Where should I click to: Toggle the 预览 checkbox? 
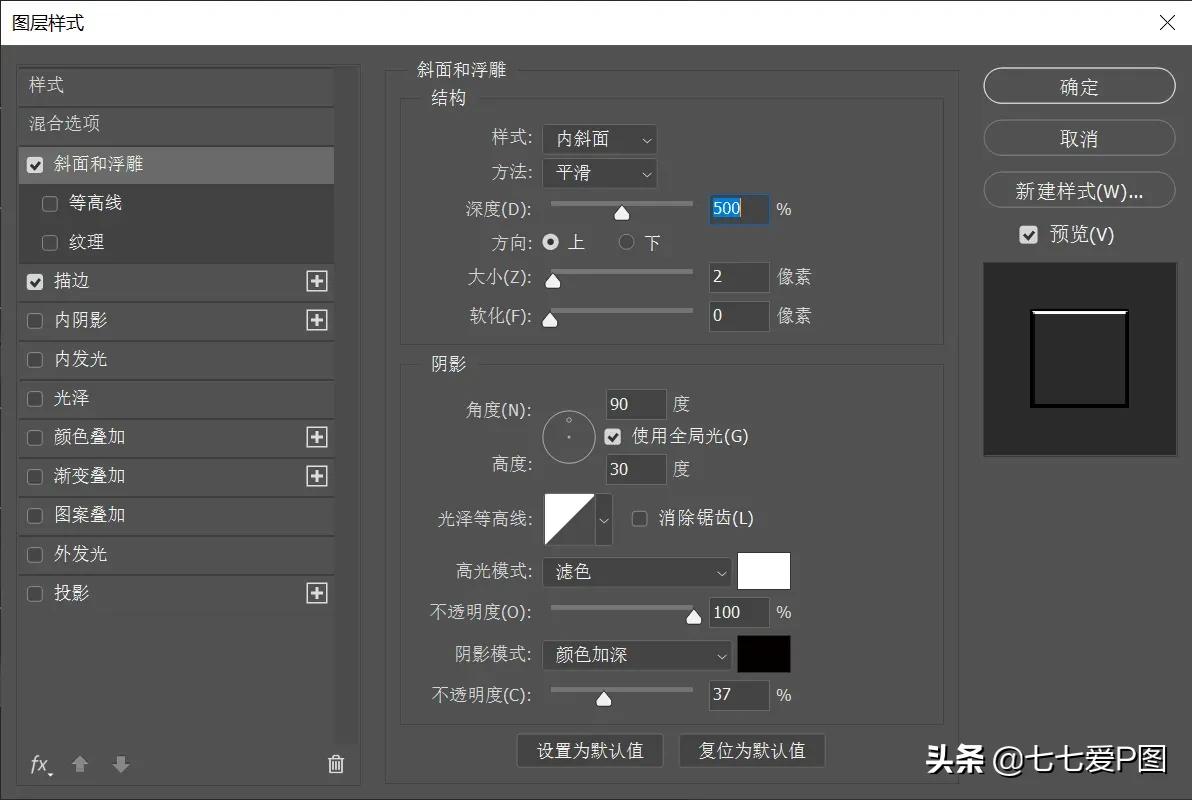[1029, 235]
